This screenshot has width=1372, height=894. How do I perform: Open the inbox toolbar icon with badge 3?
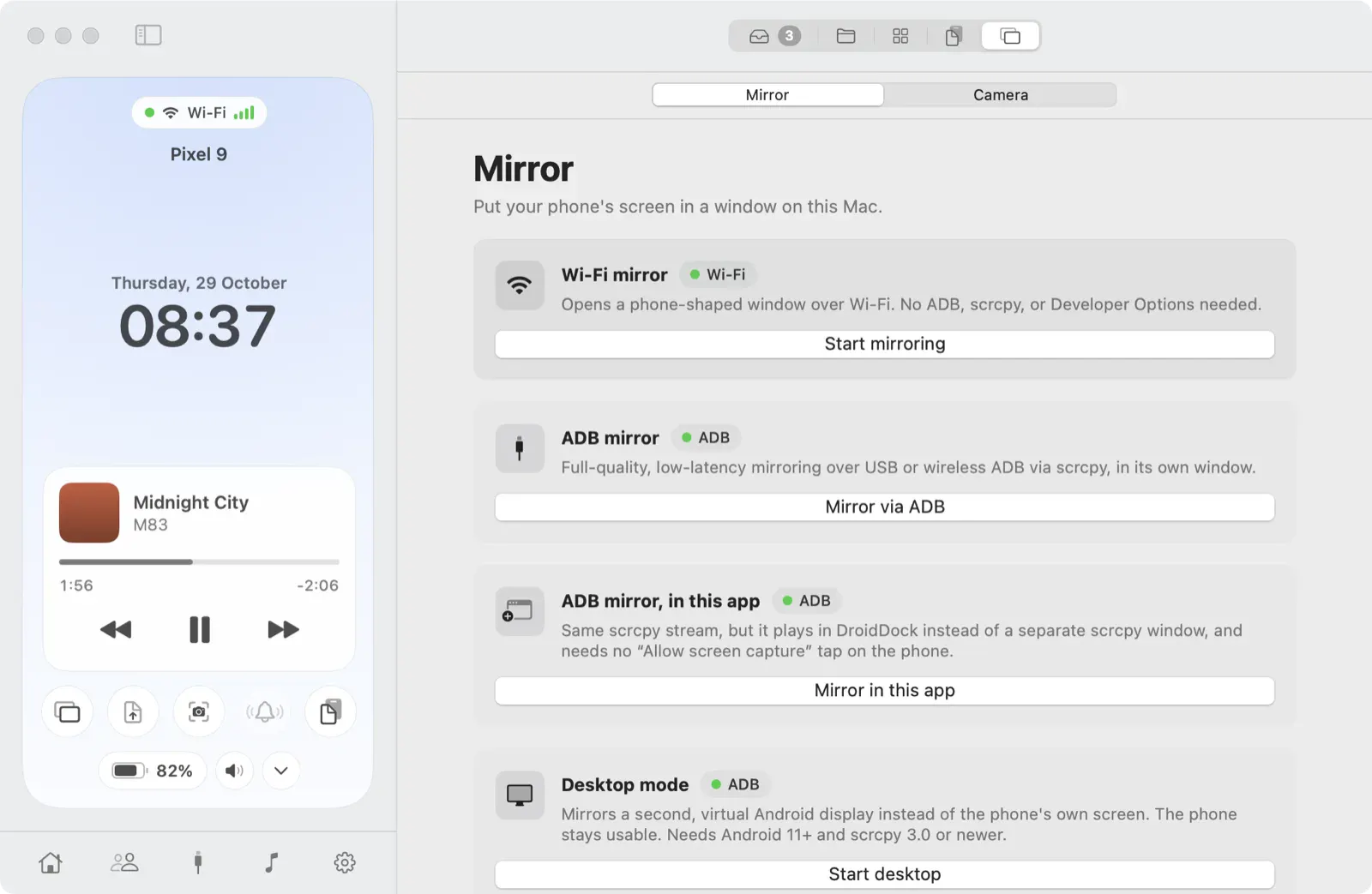click(774, 36)
